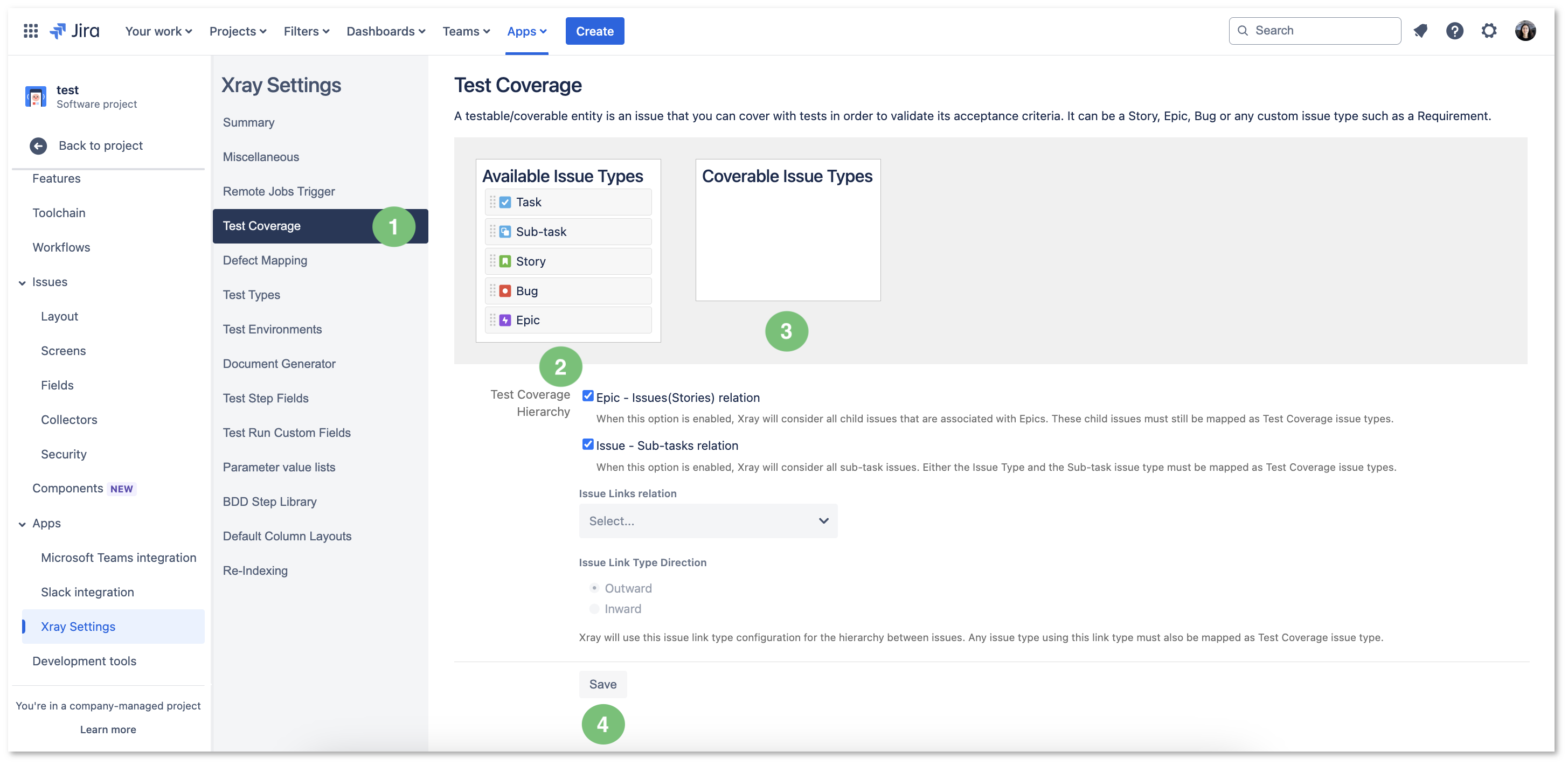Open Features in project sidebar
The width and height of the screenshot is (1568, 765).
(x=56, y=178)
